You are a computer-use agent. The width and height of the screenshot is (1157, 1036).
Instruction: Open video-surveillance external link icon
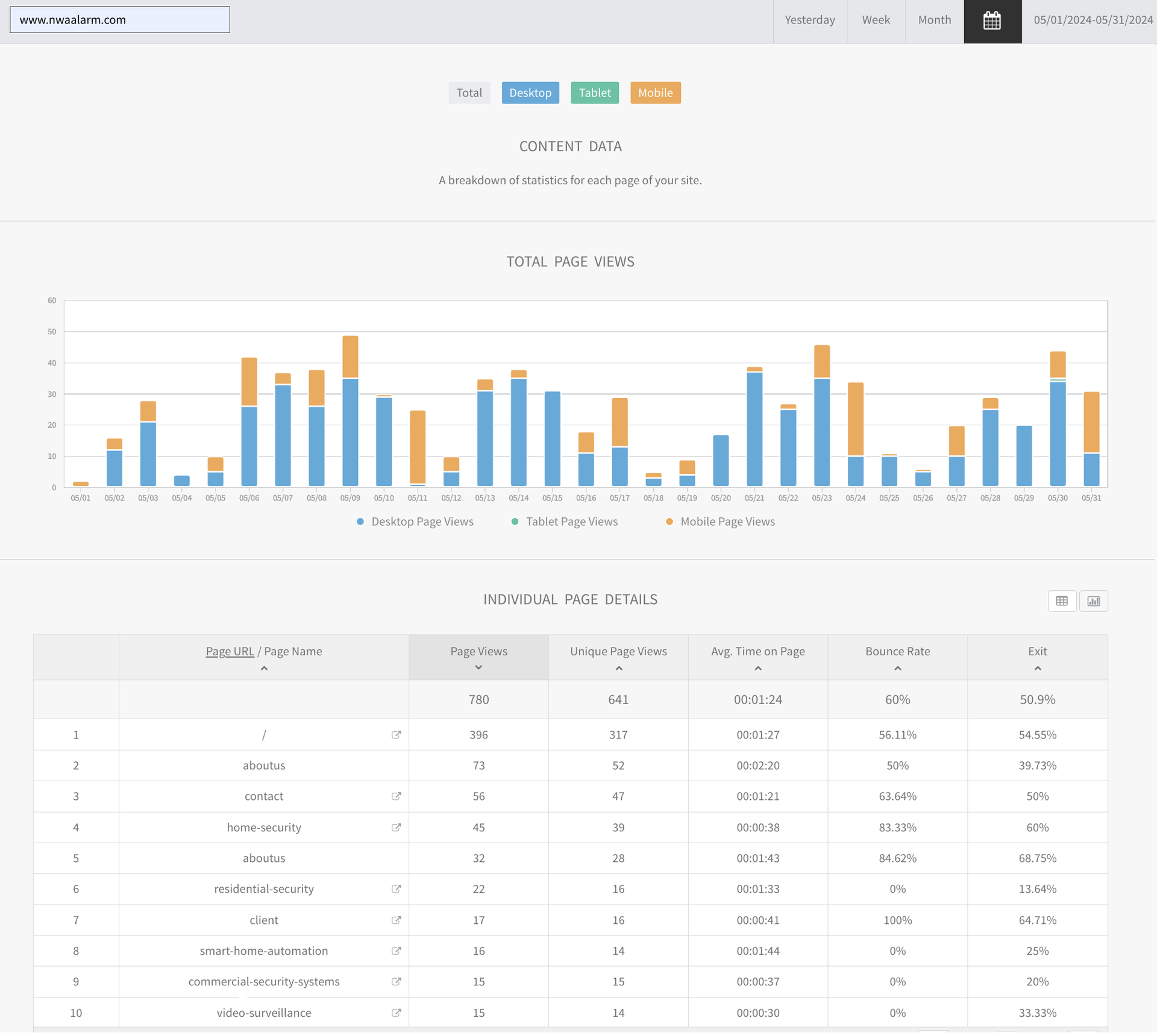pyautogui.click(x=396, y=1013)
